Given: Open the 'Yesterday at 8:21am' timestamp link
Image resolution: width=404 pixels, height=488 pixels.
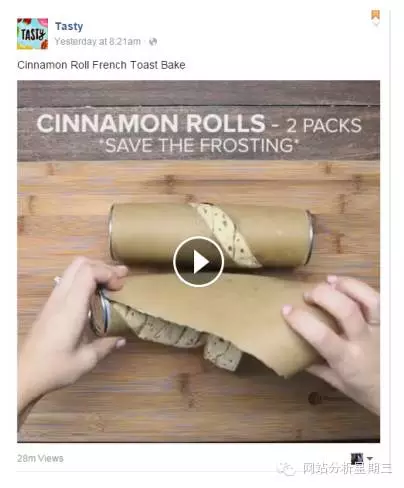Looking at the screenshot, I should pos(97,42).
